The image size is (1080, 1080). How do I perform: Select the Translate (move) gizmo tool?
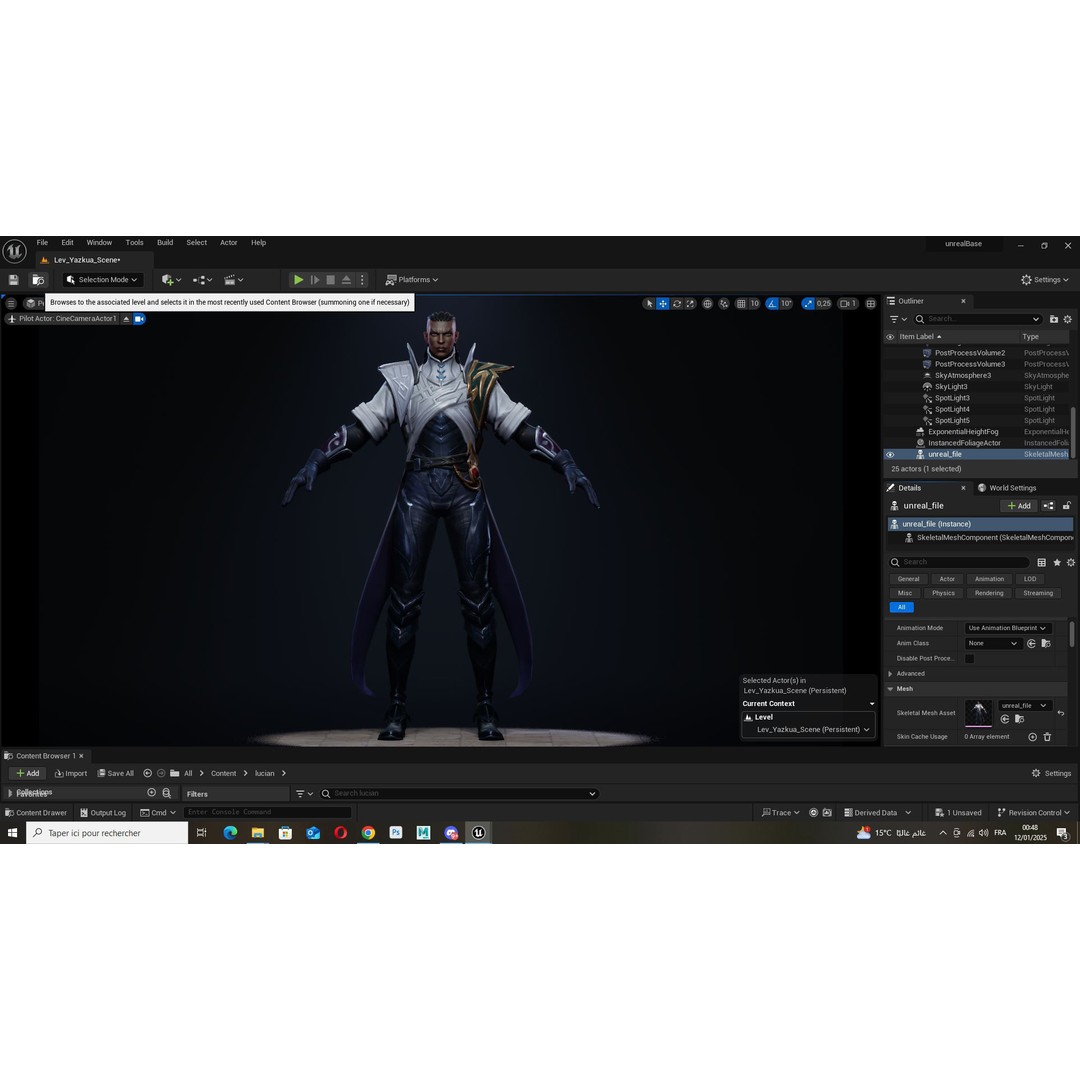[663, 303]
